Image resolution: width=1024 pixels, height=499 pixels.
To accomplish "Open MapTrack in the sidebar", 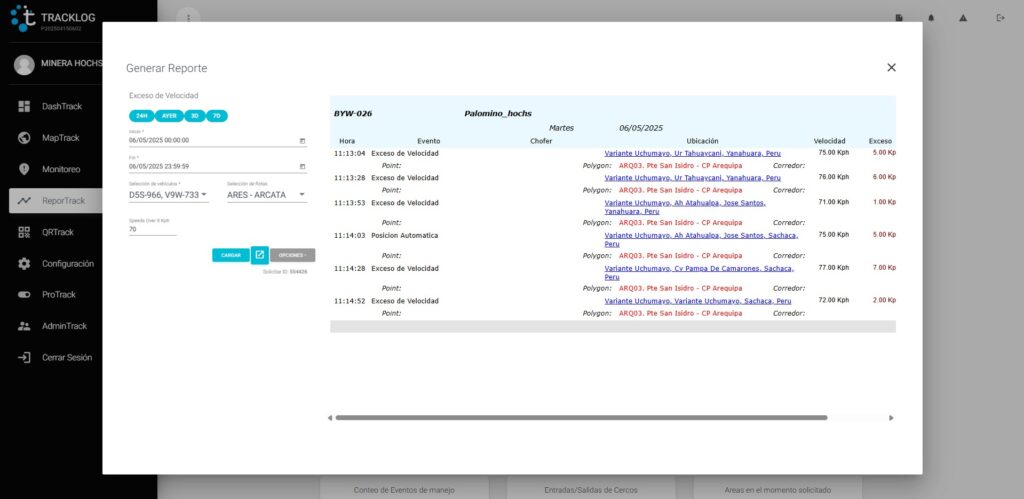I will tap(60, 138).
